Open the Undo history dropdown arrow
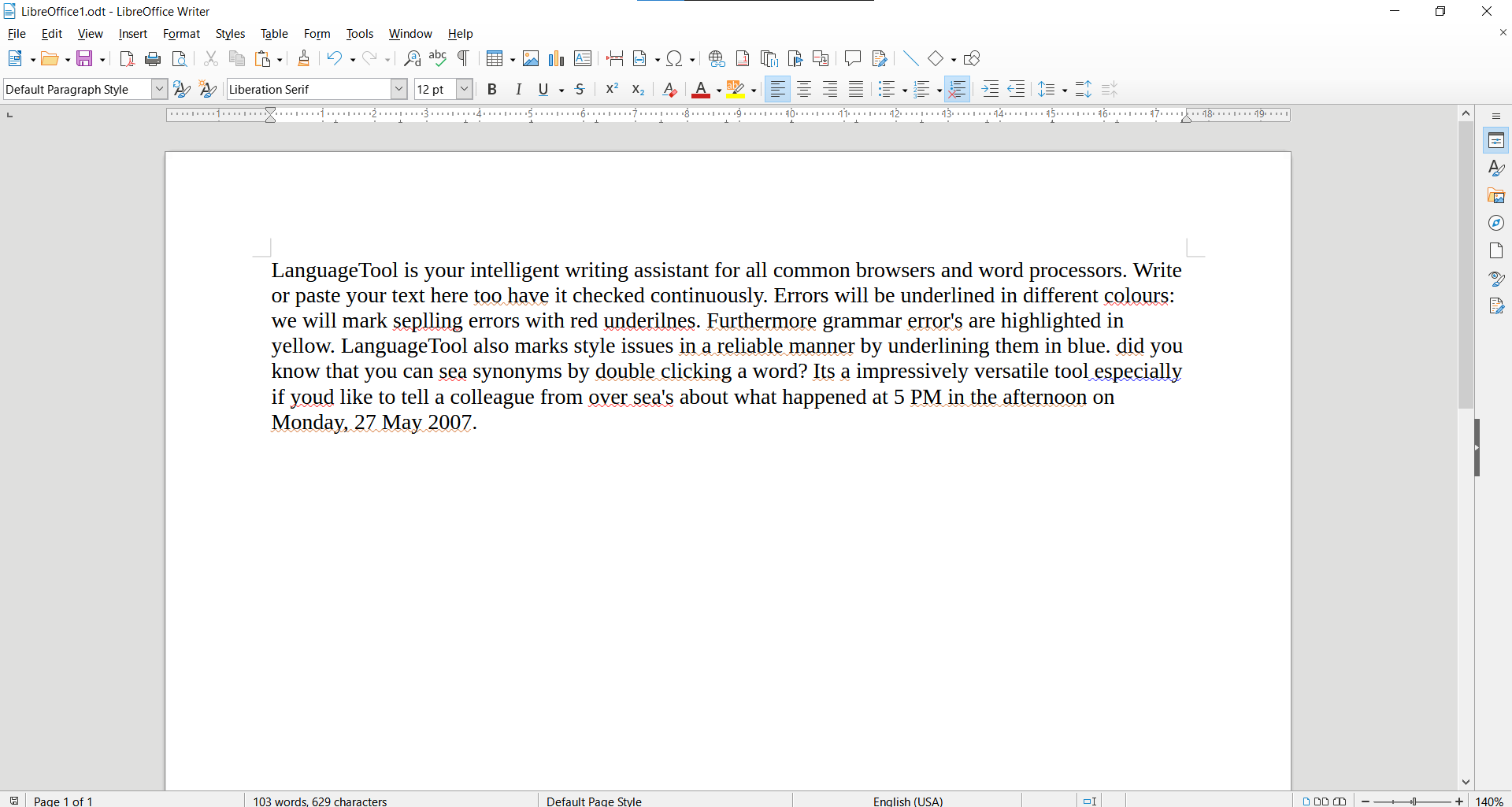The width and height of the screenshot is (1512, 807). coord(353,60)
